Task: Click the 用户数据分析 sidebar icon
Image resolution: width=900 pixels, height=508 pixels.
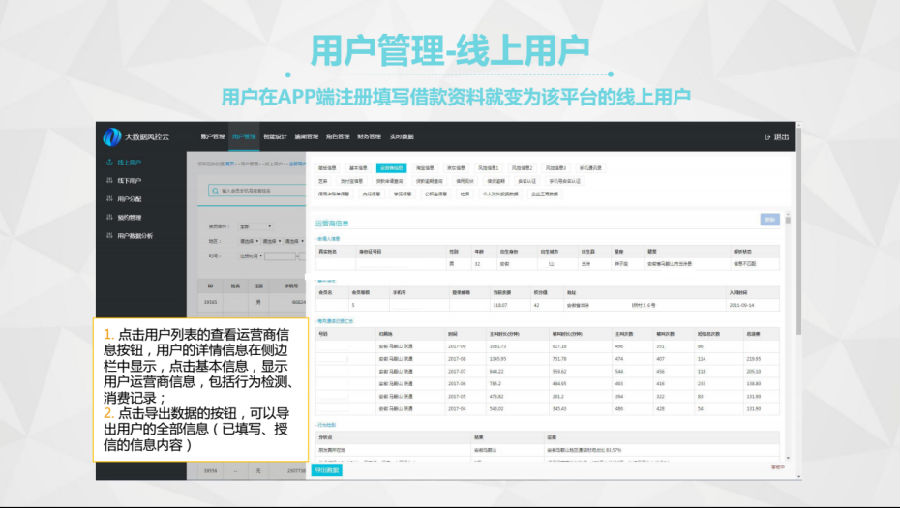Action: [109, 235]
